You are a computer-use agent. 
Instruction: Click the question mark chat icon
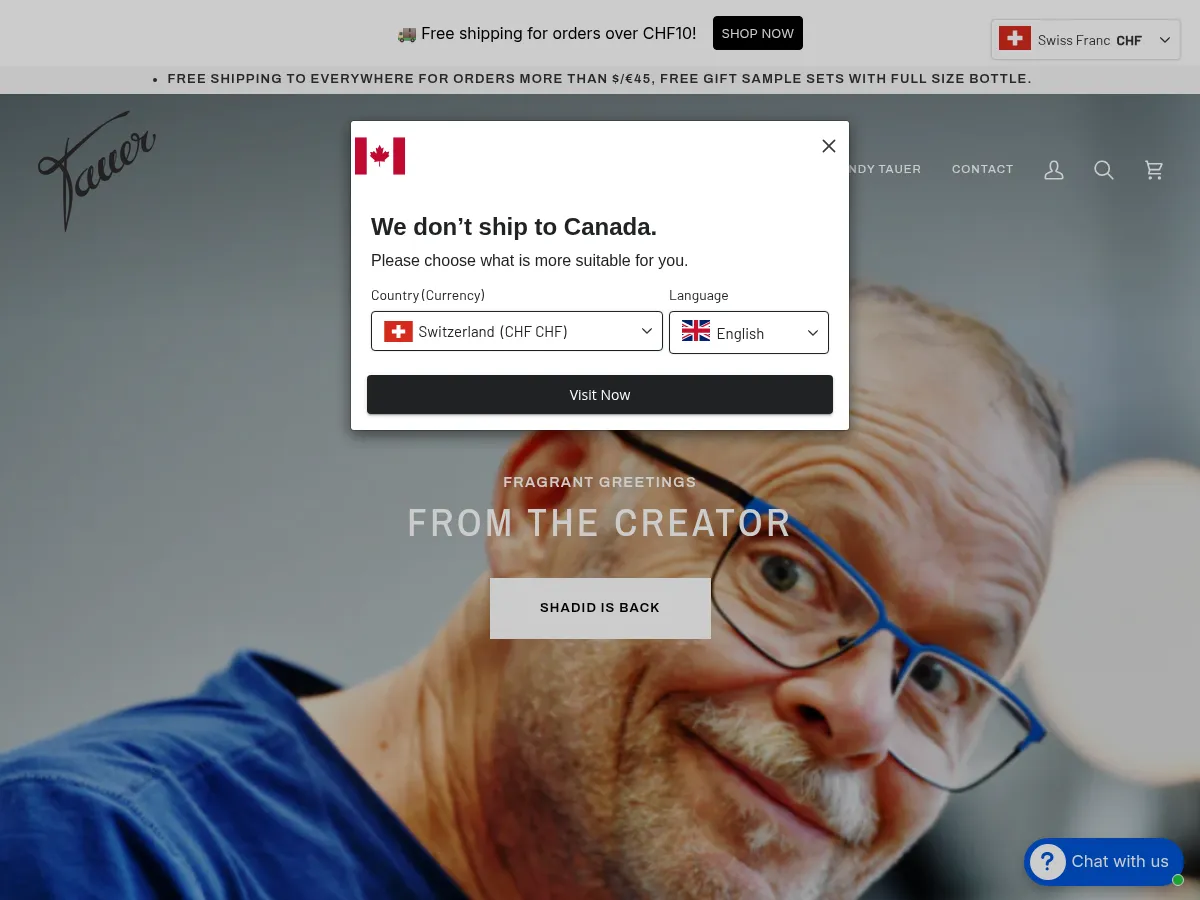coord(1048,862)
